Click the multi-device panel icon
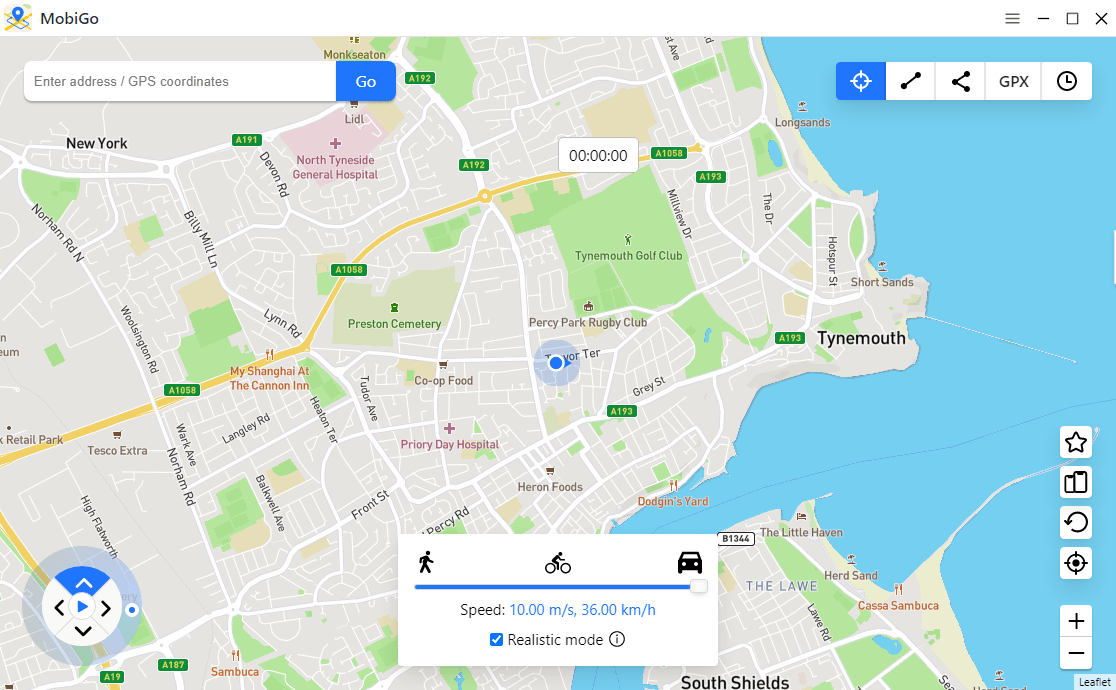 tap(1075, 482)
